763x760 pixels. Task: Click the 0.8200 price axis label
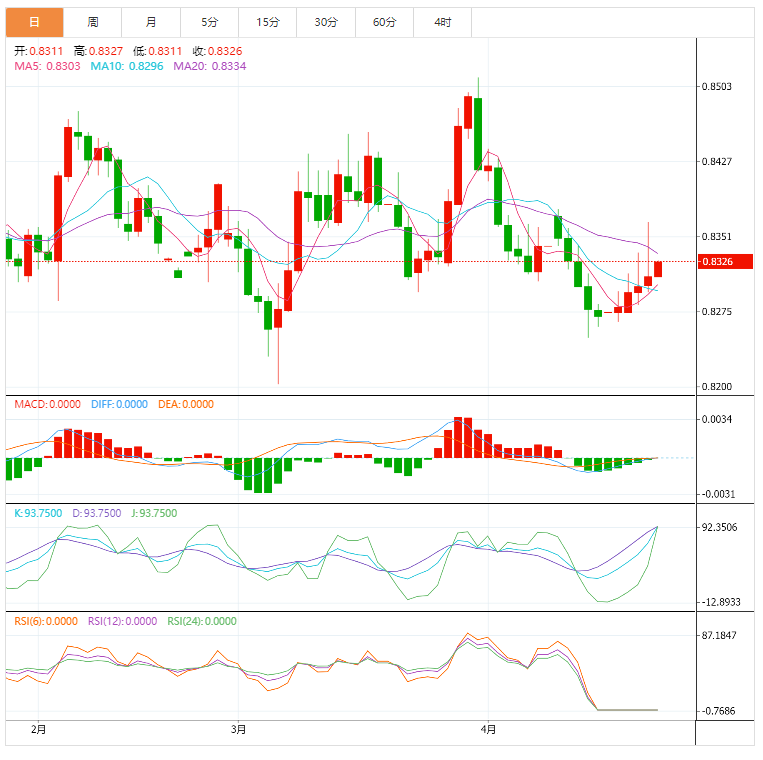(716, 386)
